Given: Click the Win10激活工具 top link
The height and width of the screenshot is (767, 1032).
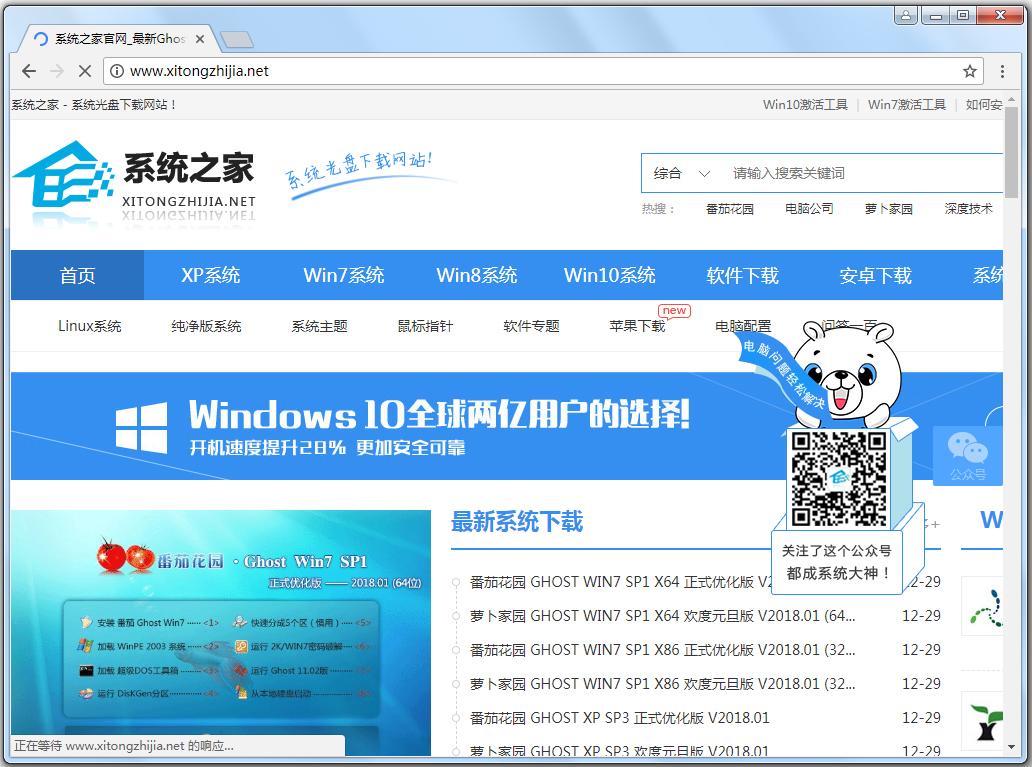Looking at the screenshot, I should pyautogui.click(x=805, y=105).
